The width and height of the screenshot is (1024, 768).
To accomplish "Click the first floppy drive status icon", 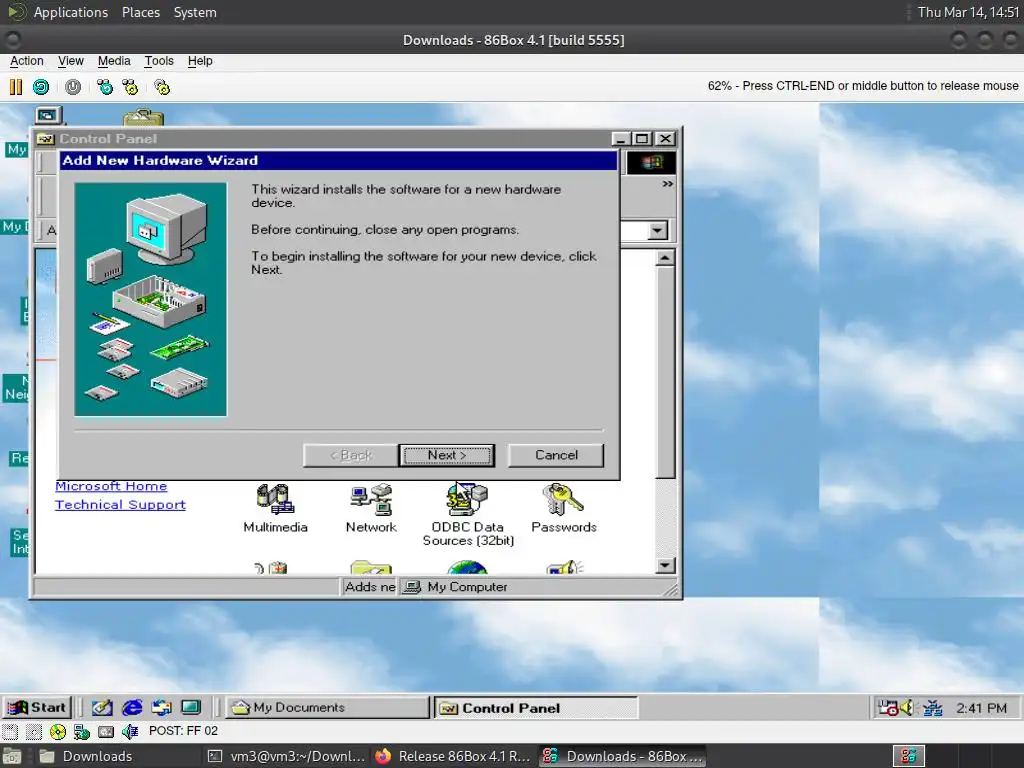I will [10, 731].
